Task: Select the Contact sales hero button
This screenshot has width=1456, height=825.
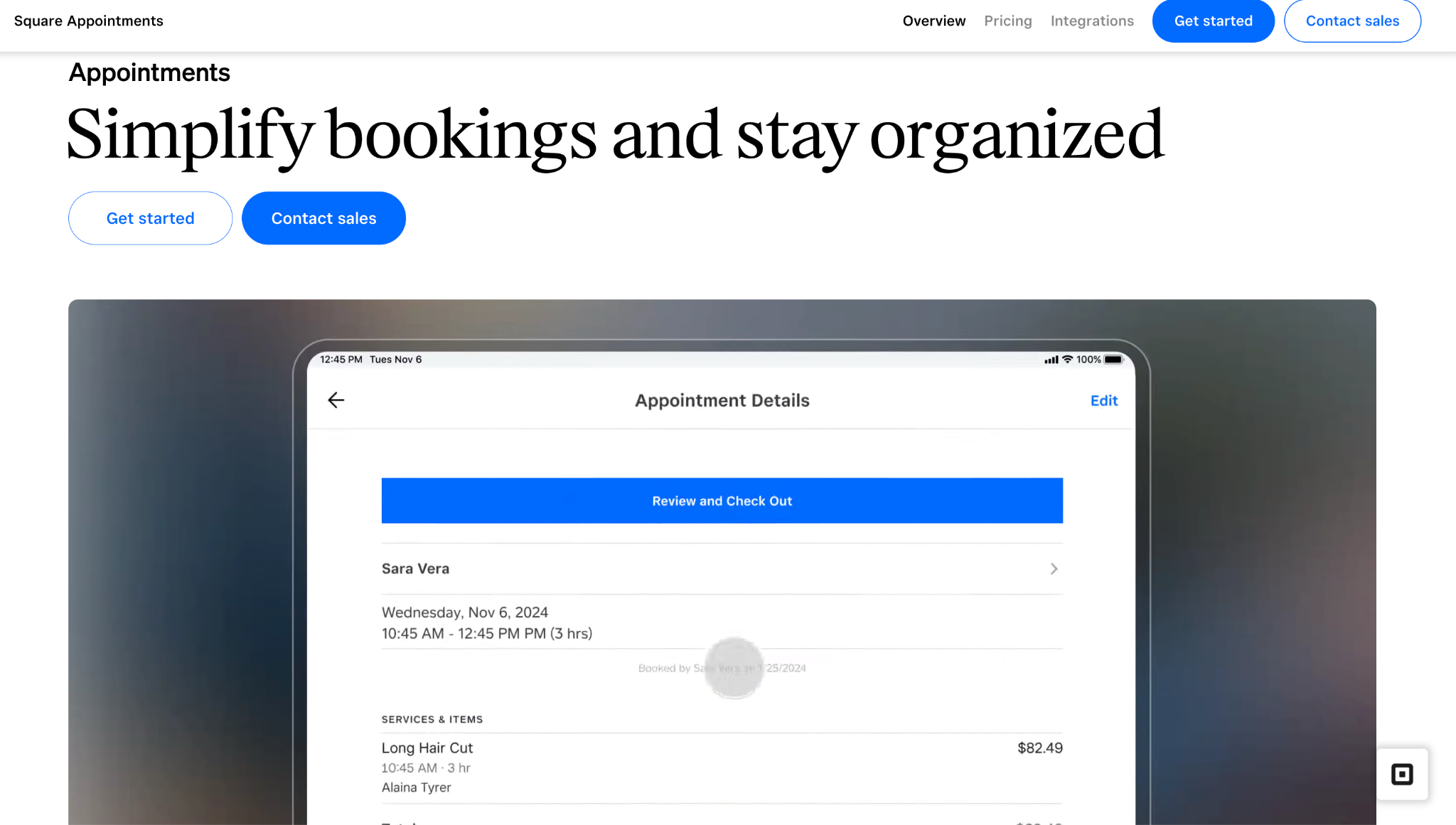Action: pyautogui.click(x=323, y=218)
